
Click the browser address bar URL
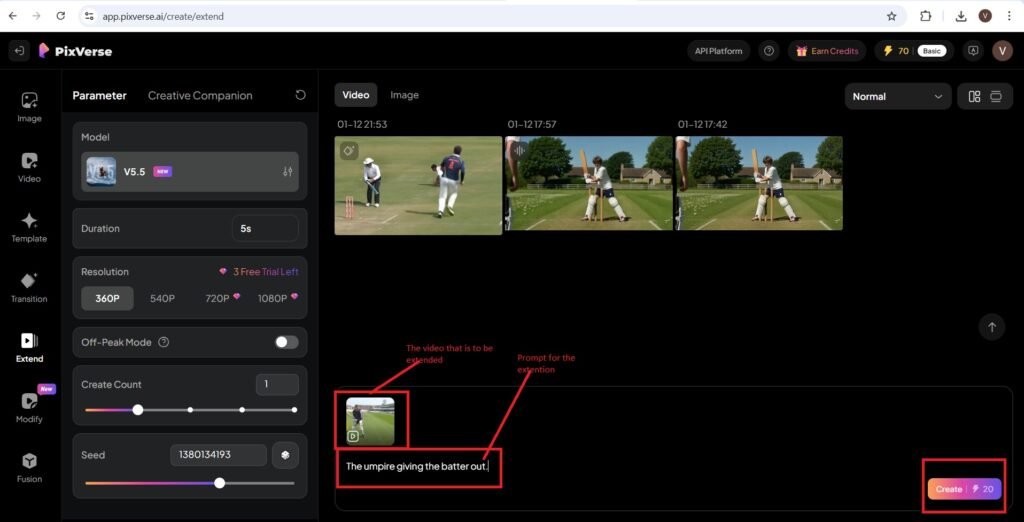pos(163,16)
